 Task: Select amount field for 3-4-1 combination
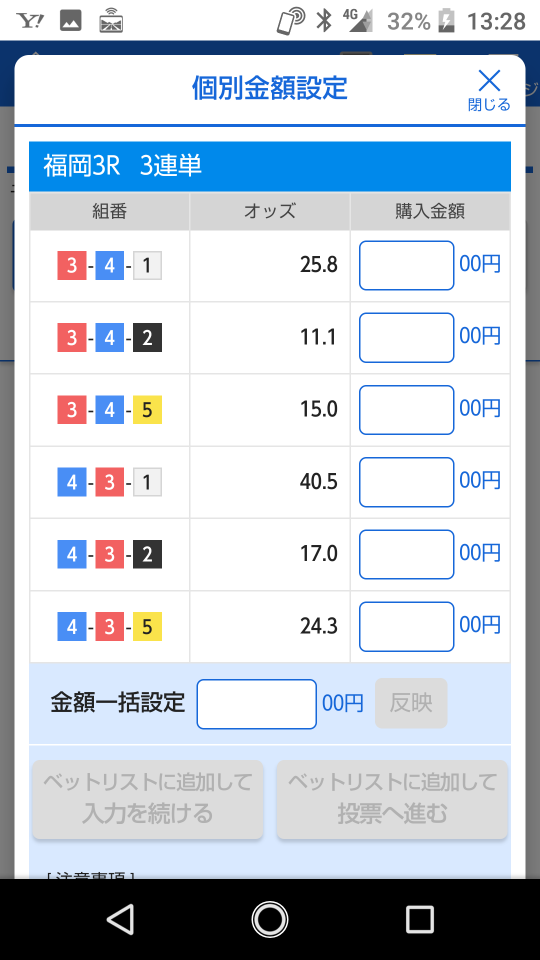tap(407, 265)
